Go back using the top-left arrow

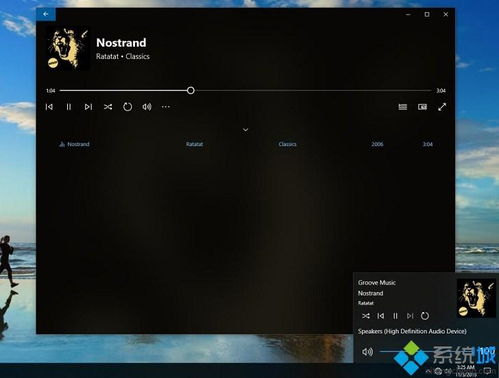[46, 14]
